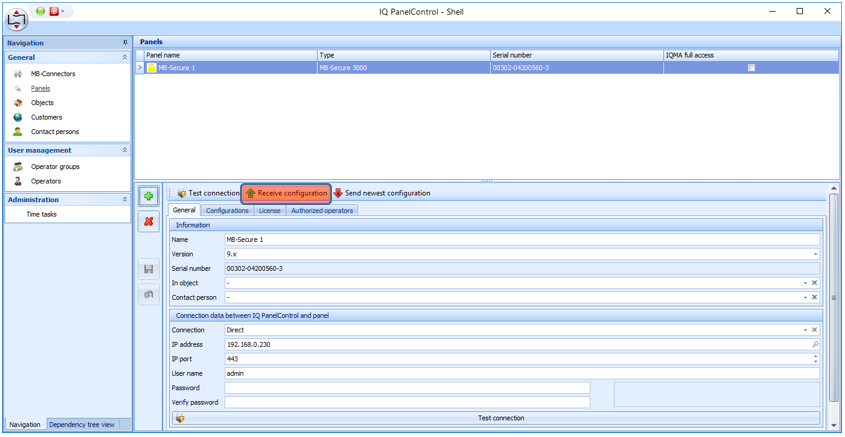
Task: Click the Operator groups icon
Action: pyautogui.click(x=18, y=167)
